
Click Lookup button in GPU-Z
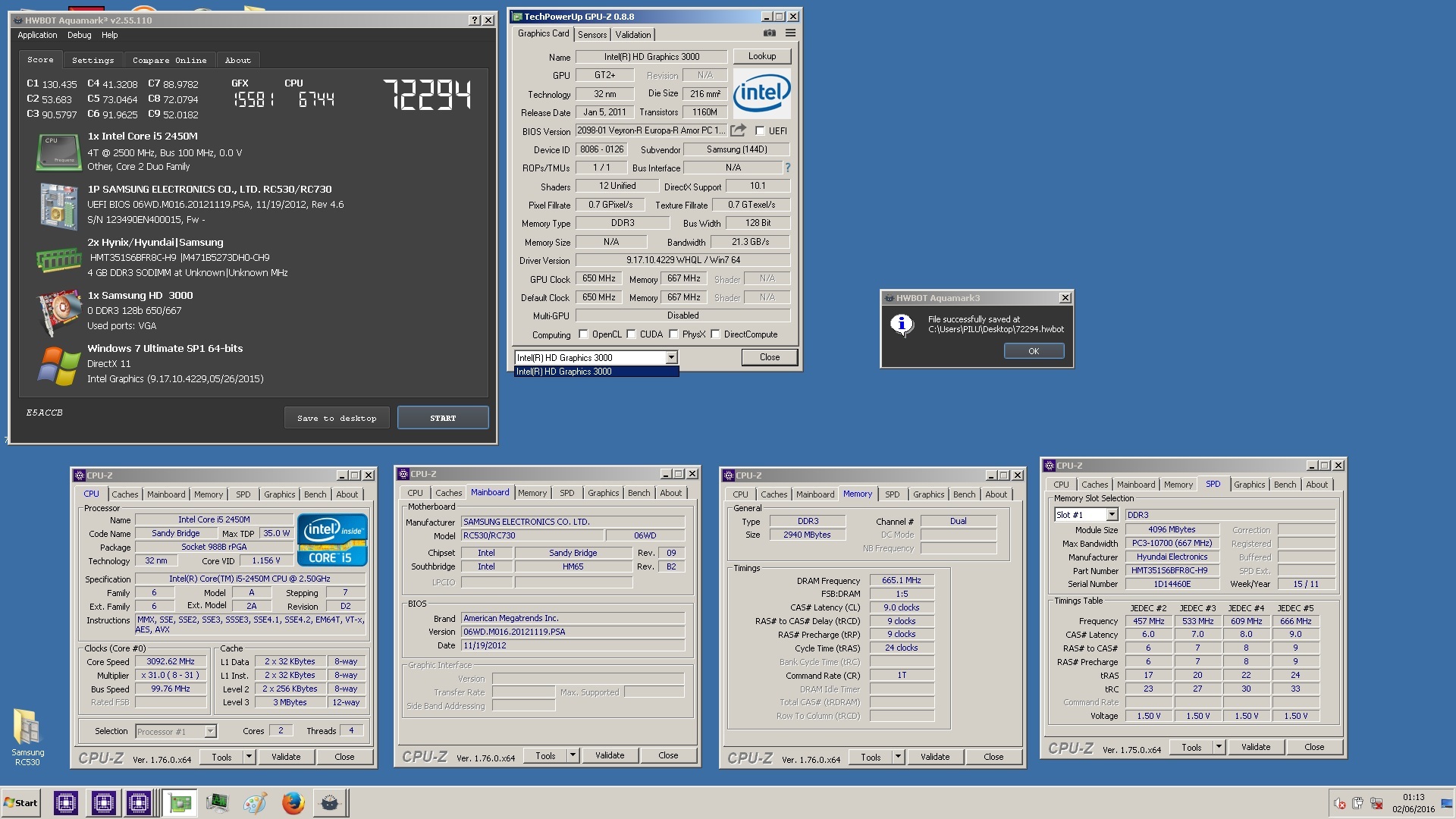(761, 56)
